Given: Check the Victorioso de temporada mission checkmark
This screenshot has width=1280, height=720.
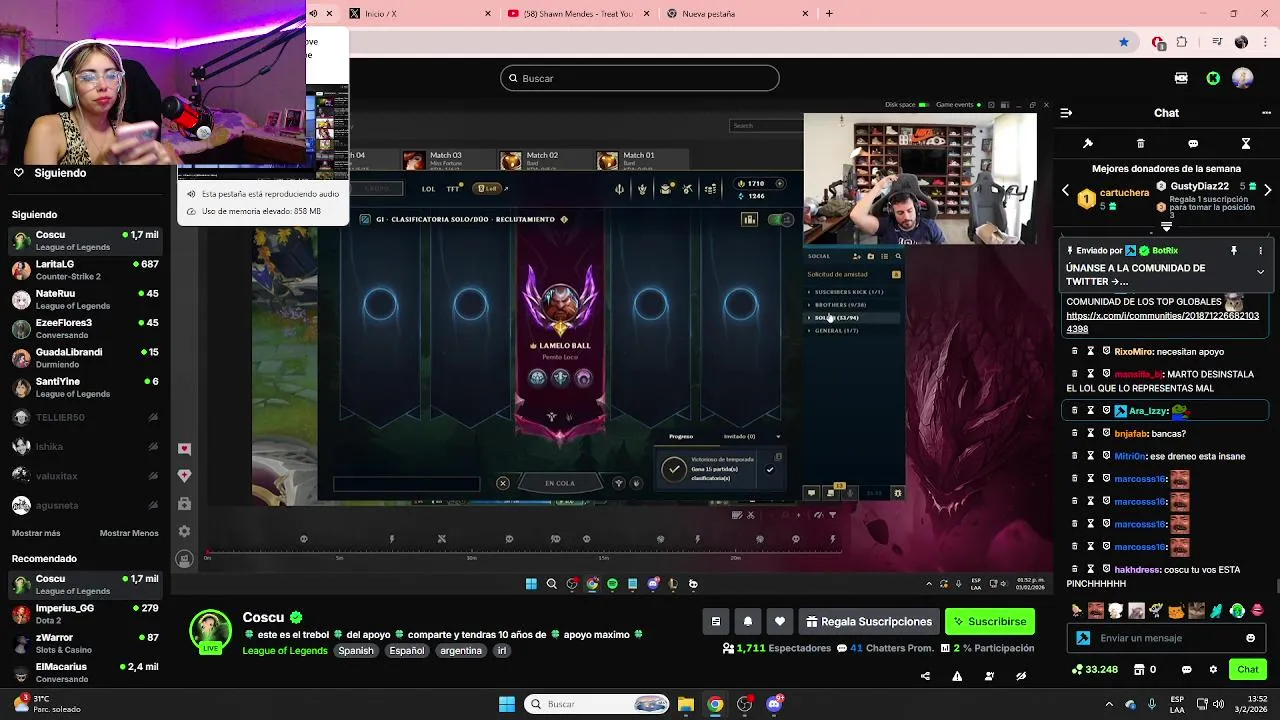Looking at the screenshot, I should [x=769, y=469].
